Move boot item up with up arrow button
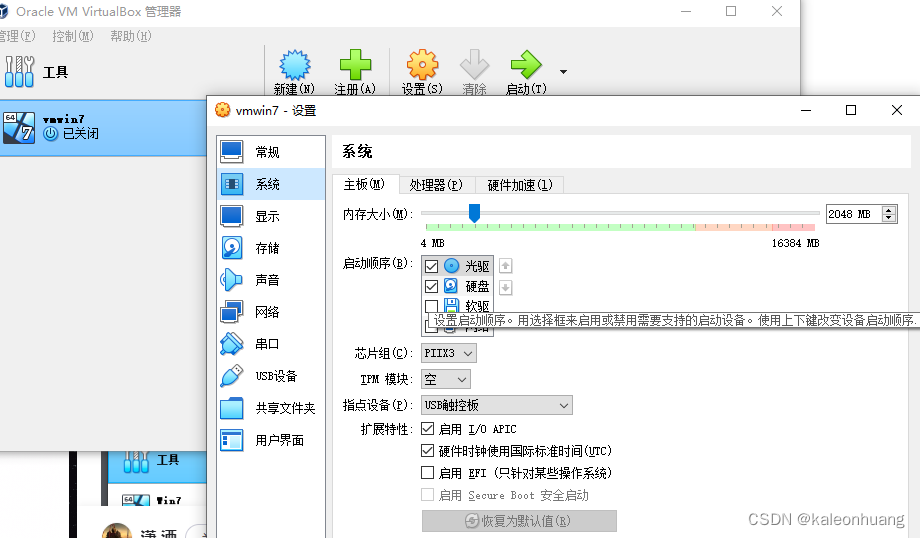920x538 pixels. [x=505, y=266]
